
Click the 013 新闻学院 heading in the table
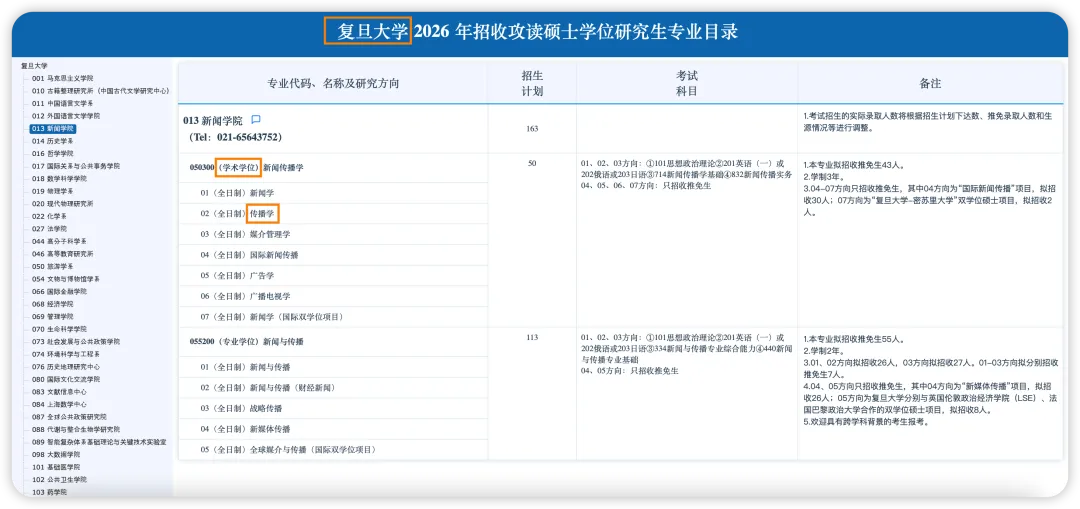213,121
